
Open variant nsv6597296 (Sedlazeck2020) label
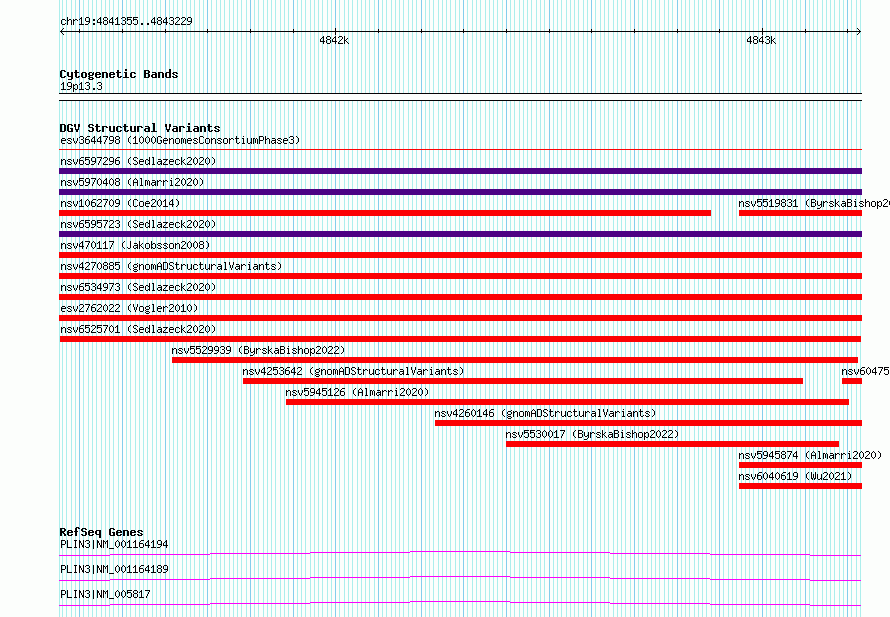138,161
